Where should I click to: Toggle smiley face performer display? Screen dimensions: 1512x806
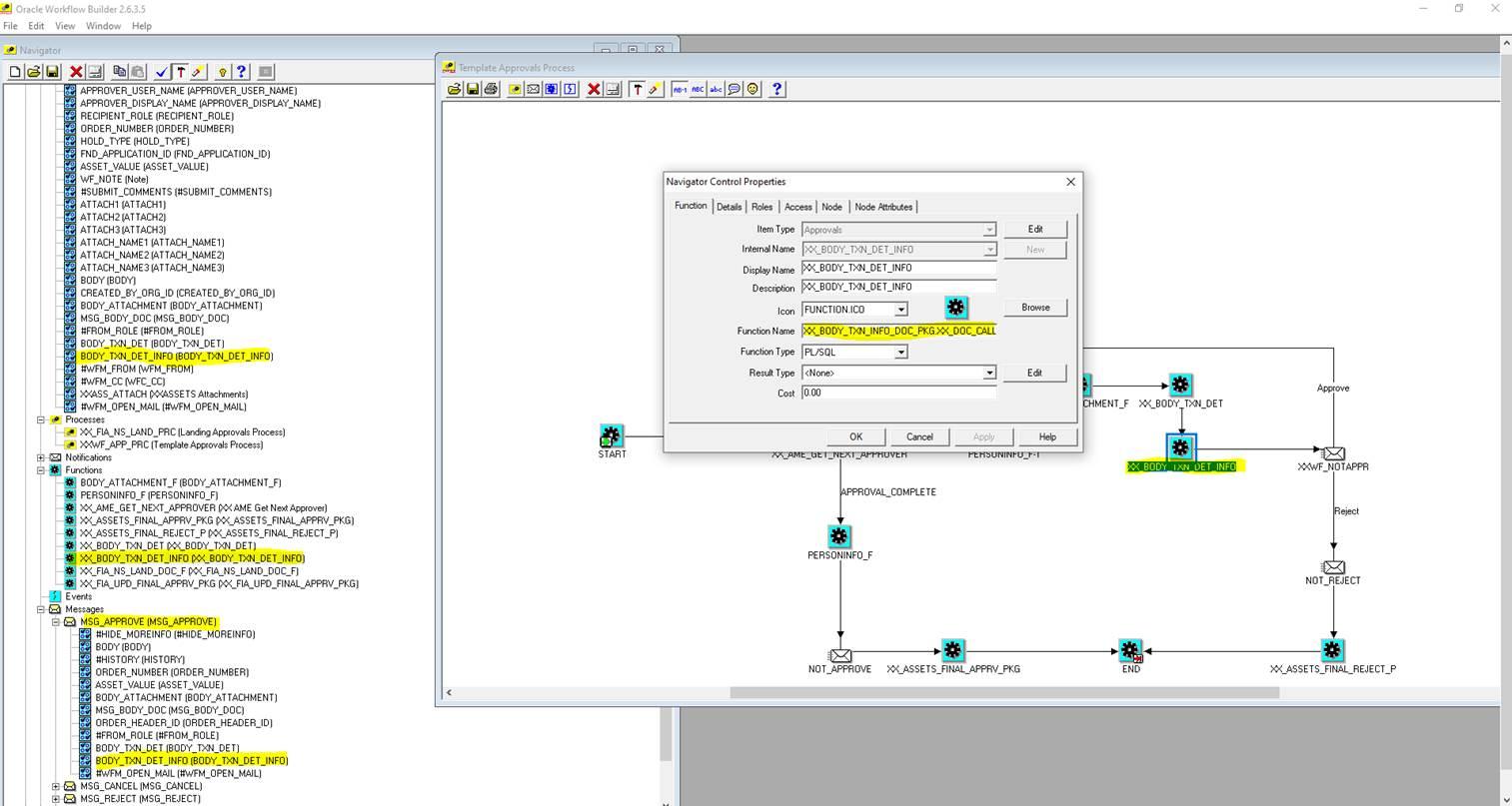[753, 89]
